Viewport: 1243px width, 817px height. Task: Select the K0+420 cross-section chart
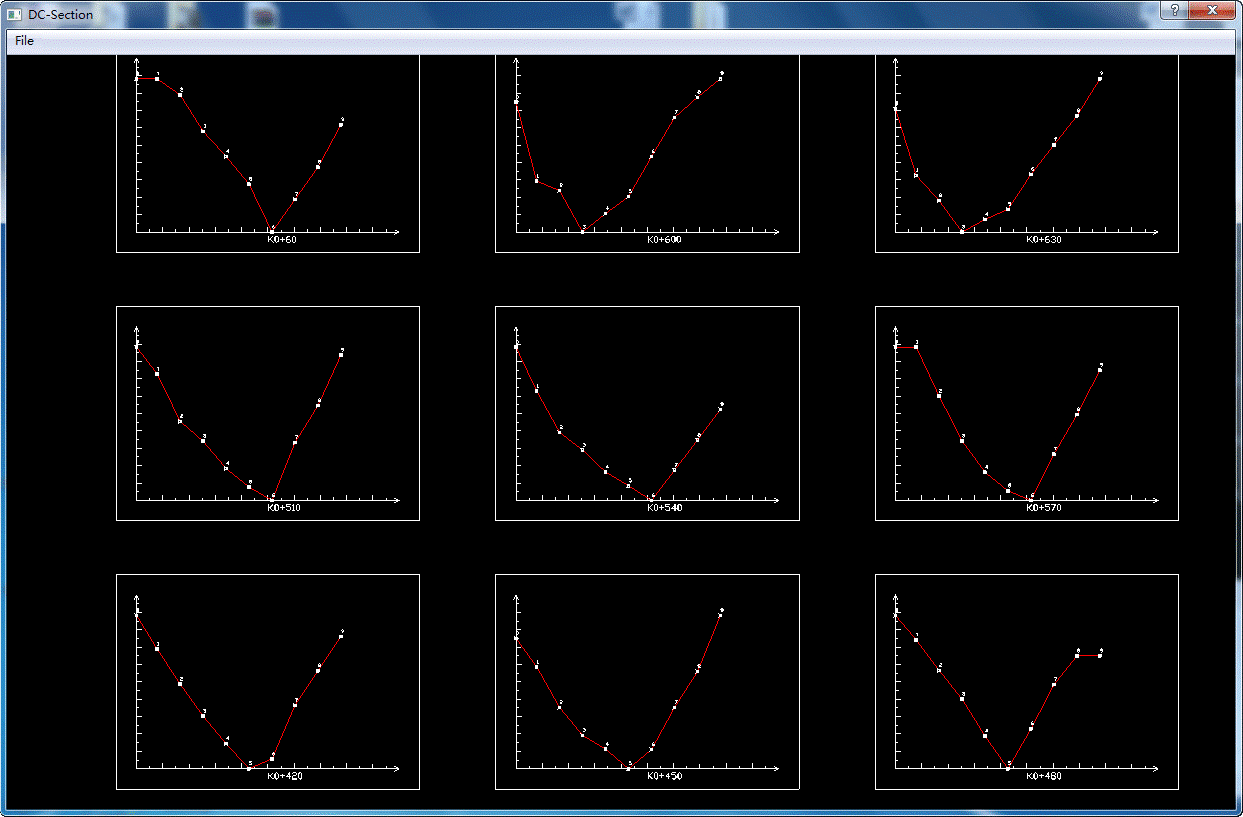(268, 681)
